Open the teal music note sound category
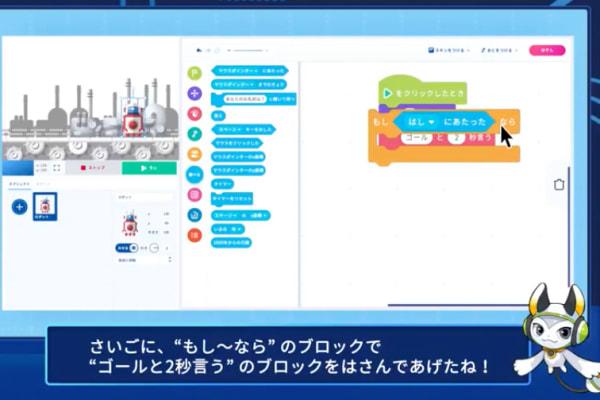The width and height of the screenshot is (600, 400). [194, 134]
